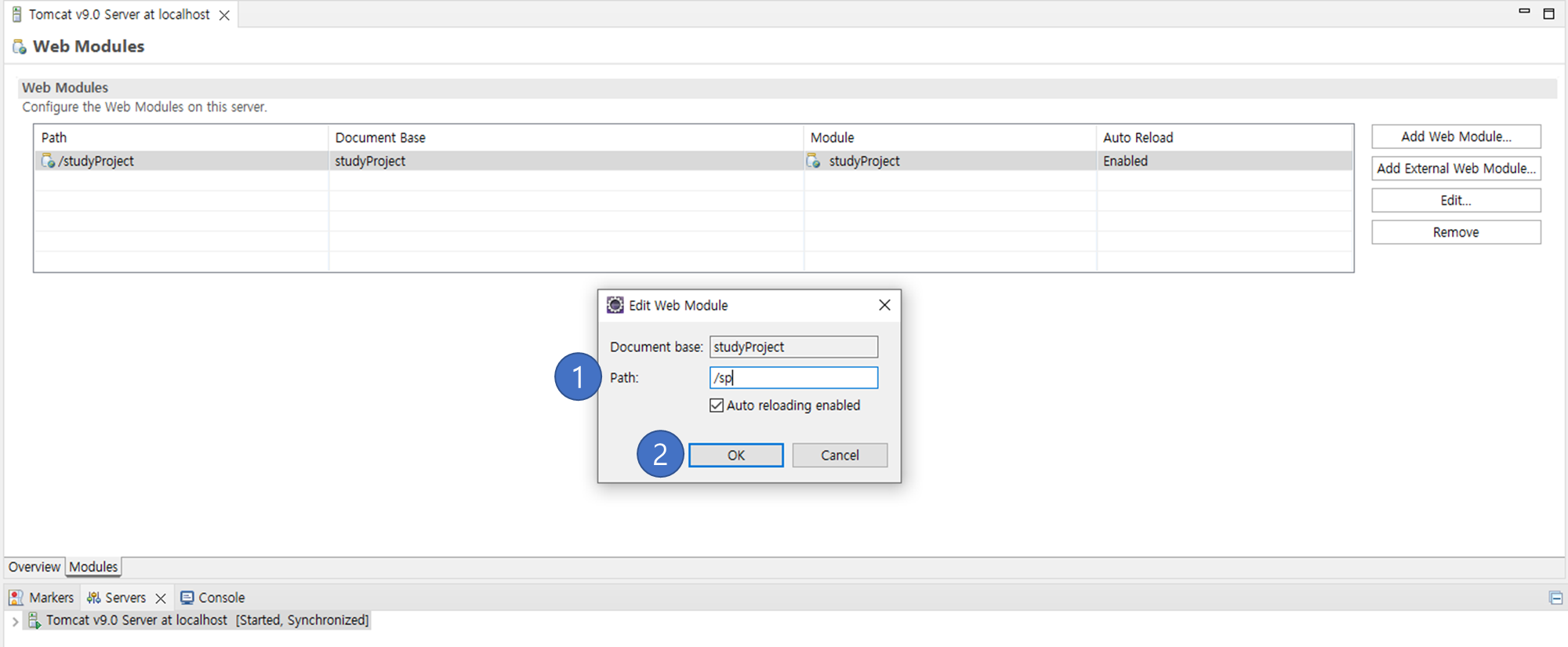Minimize the editor area
This screenshot has height=647, width=1568.
(x=1524, y=12)
